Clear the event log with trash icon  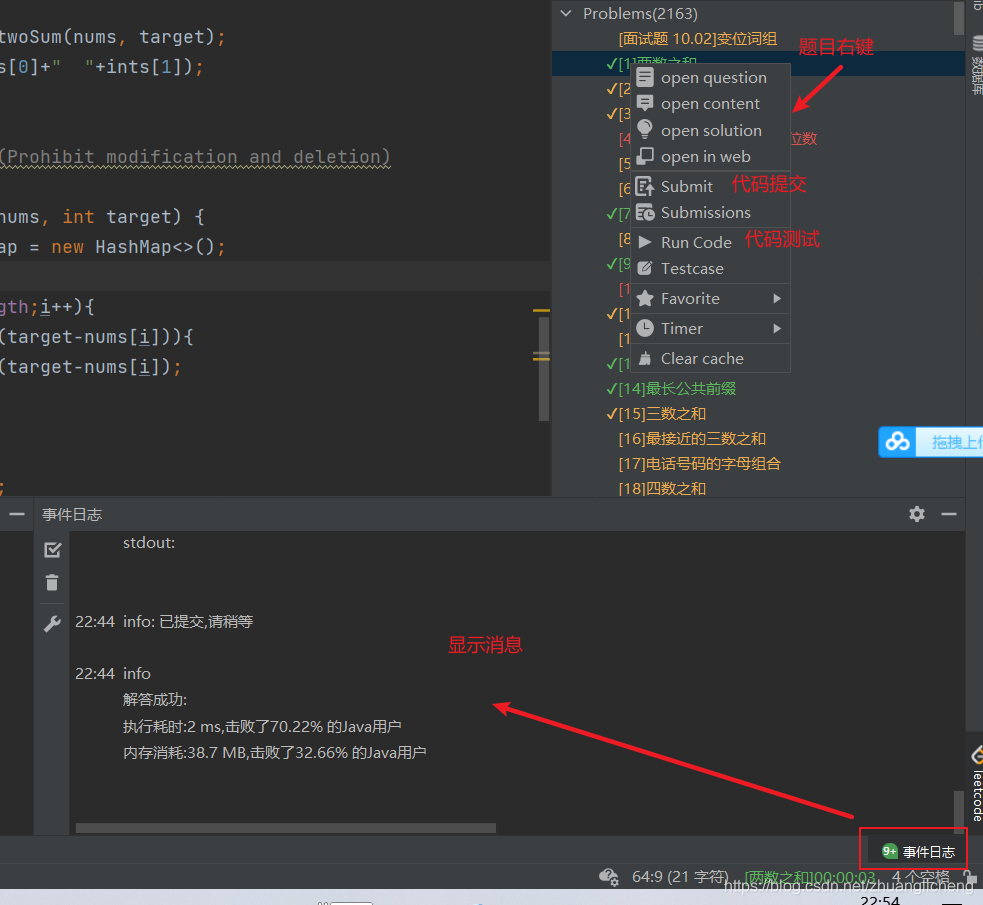pyautogui.click(x=52, y=582)
